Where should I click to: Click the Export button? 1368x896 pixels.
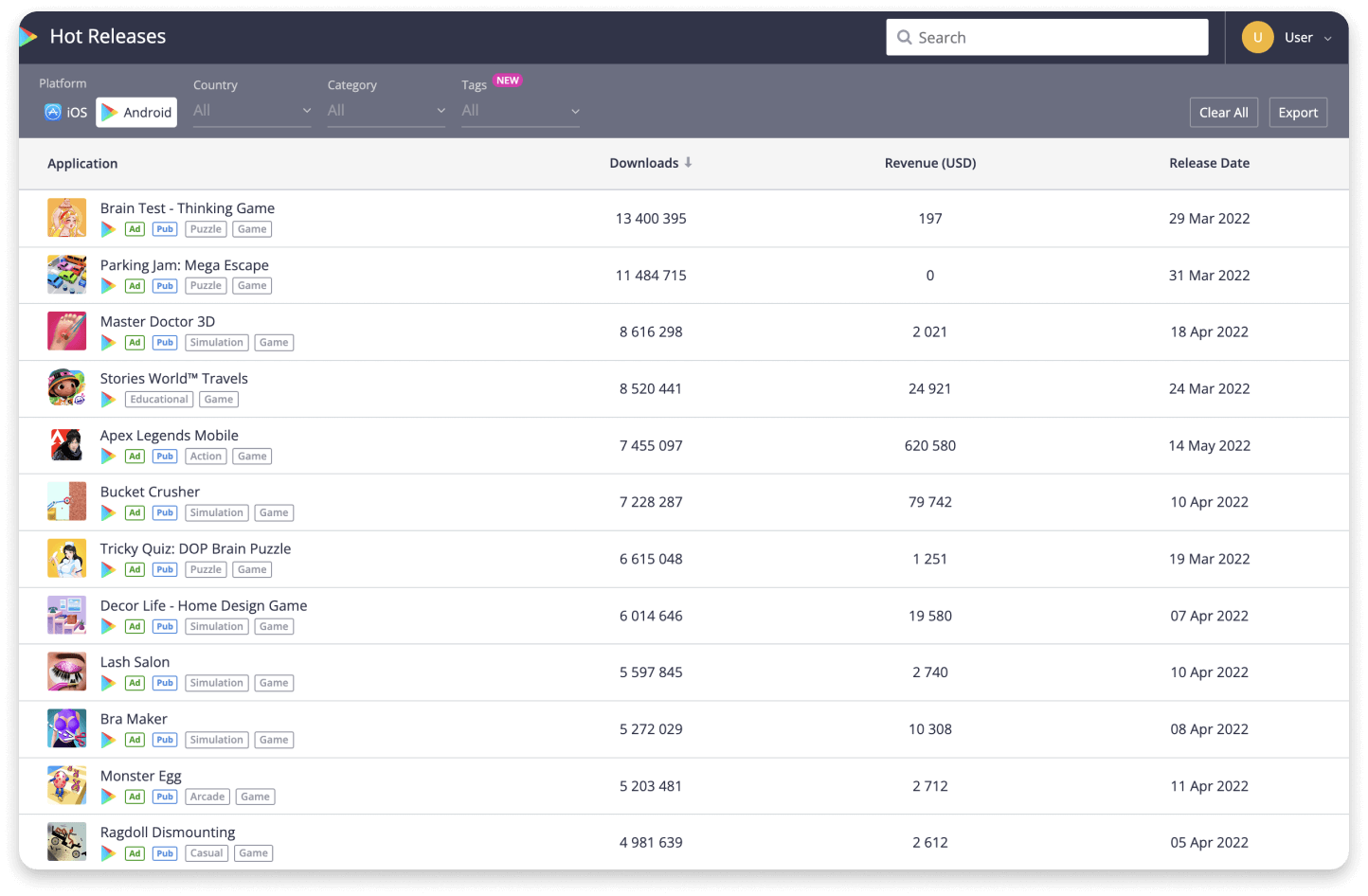pos(1298,112)
